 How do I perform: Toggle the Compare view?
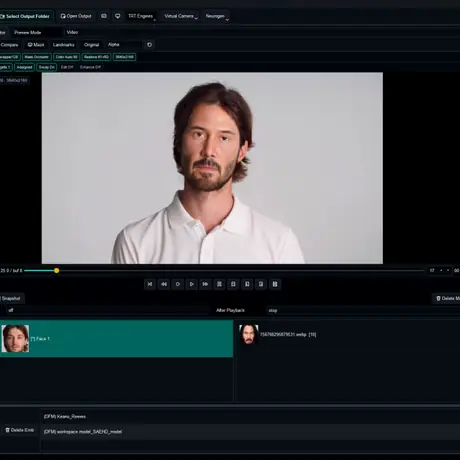pos(10,45)
